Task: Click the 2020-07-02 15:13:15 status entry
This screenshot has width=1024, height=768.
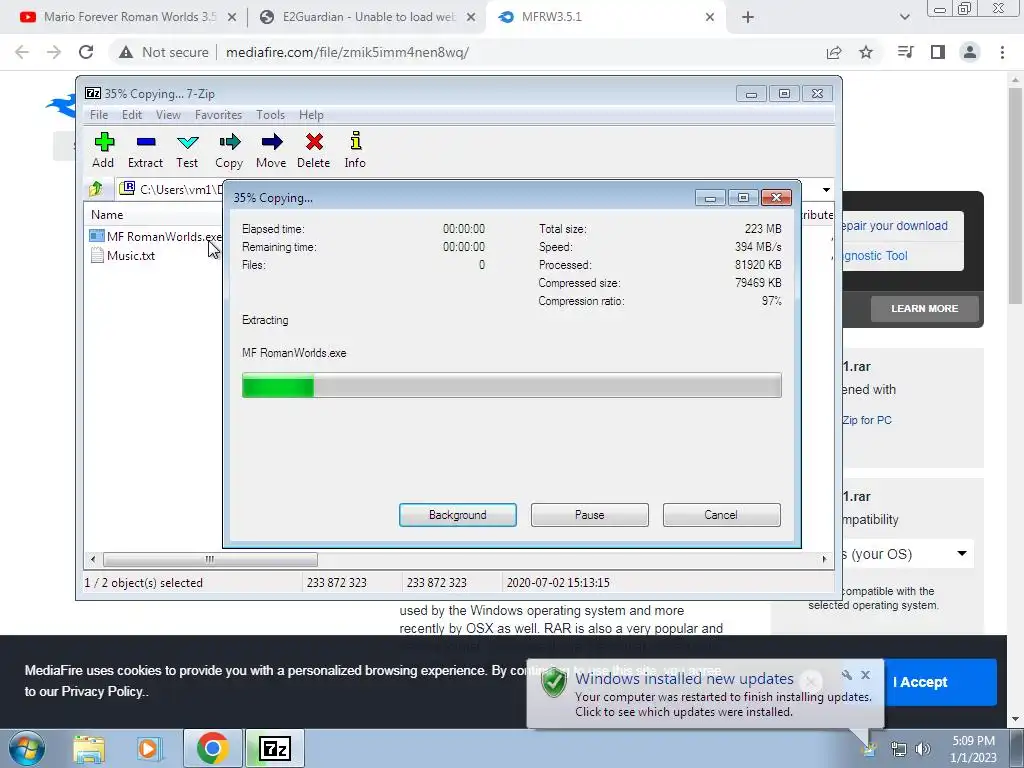Action: [558, 583]
